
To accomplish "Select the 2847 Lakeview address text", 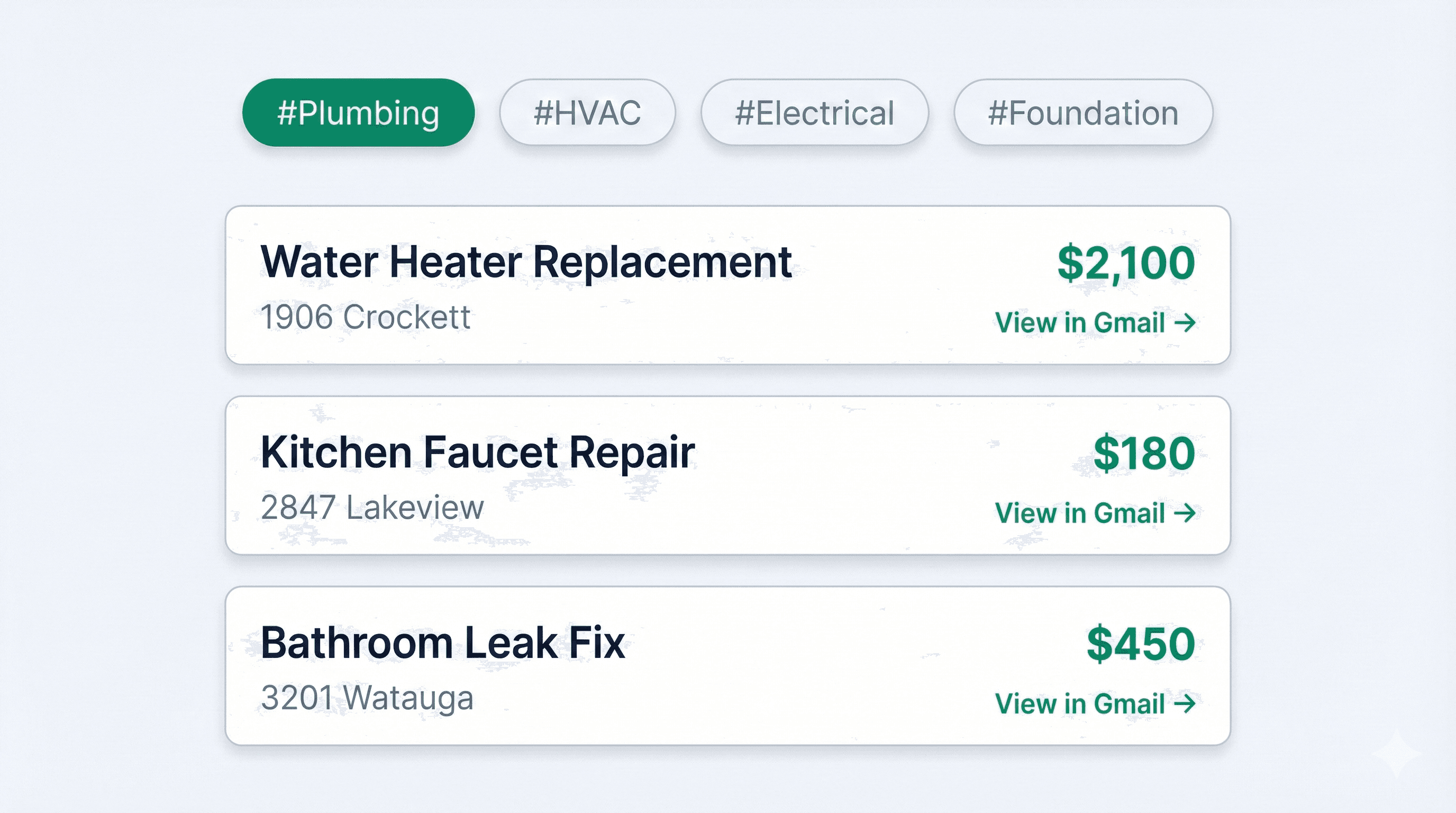I will click(371, 507).
